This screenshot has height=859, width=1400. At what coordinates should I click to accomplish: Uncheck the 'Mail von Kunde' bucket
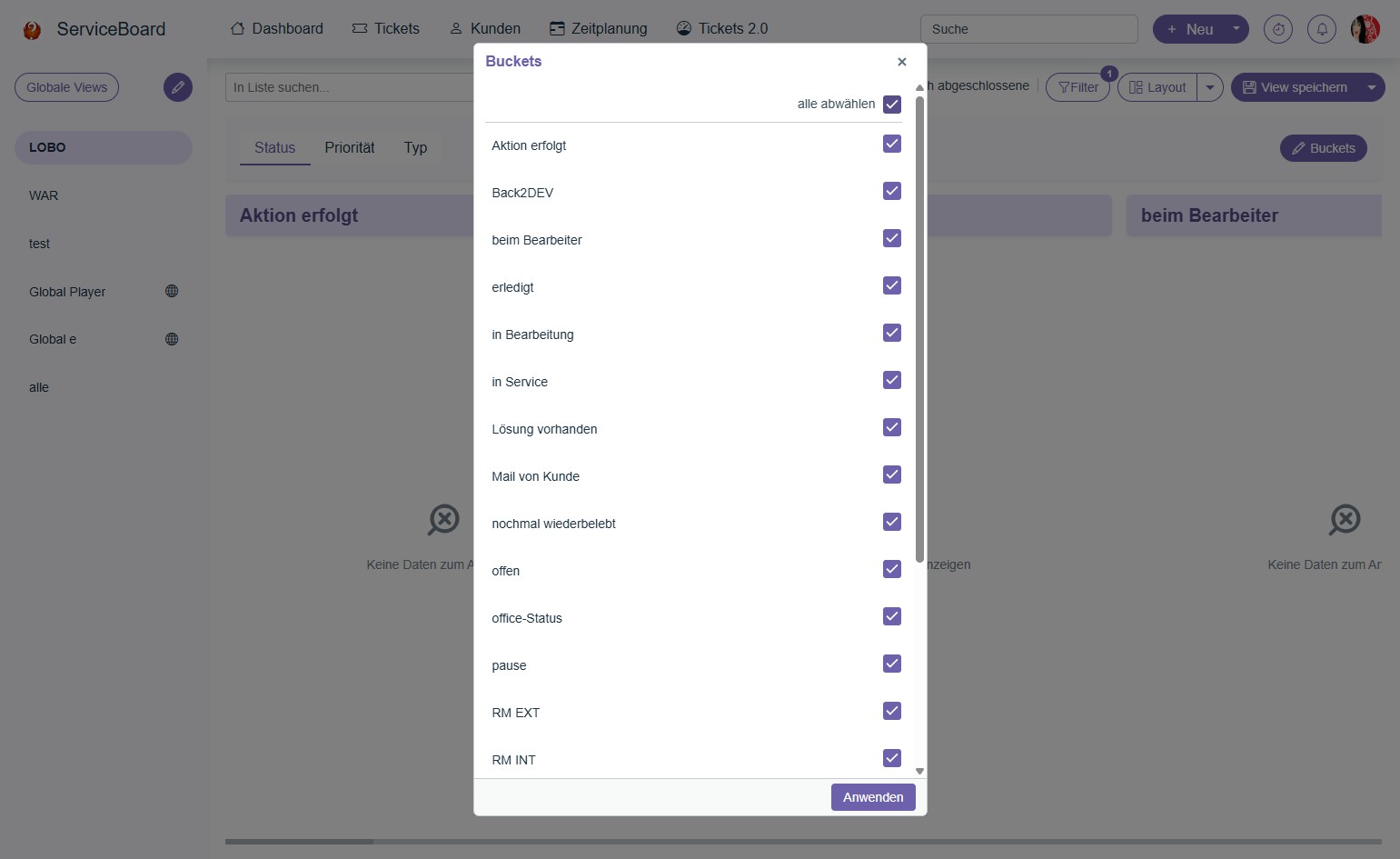coord(891,474)
